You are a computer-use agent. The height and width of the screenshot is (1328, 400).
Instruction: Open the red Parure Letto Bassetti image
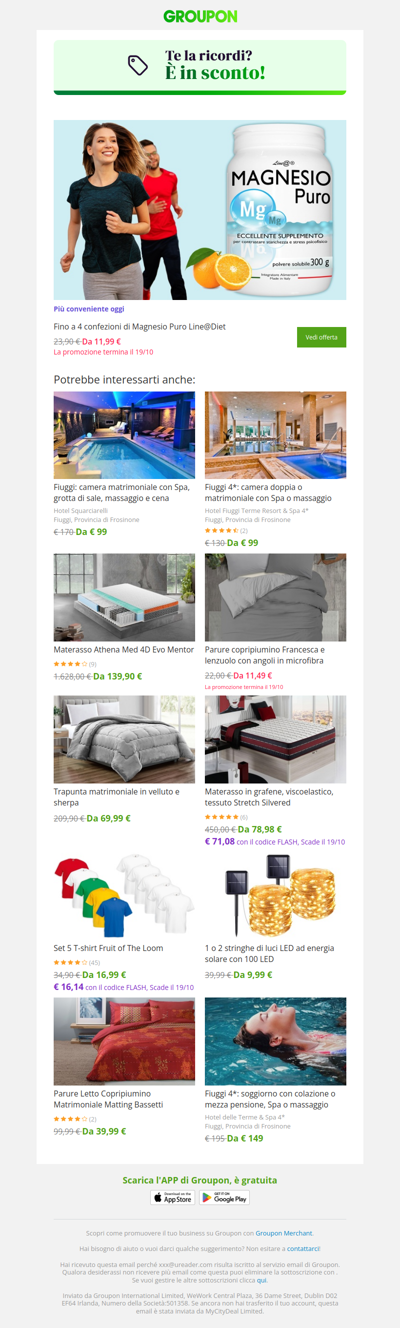click(x=124, y=1041)
